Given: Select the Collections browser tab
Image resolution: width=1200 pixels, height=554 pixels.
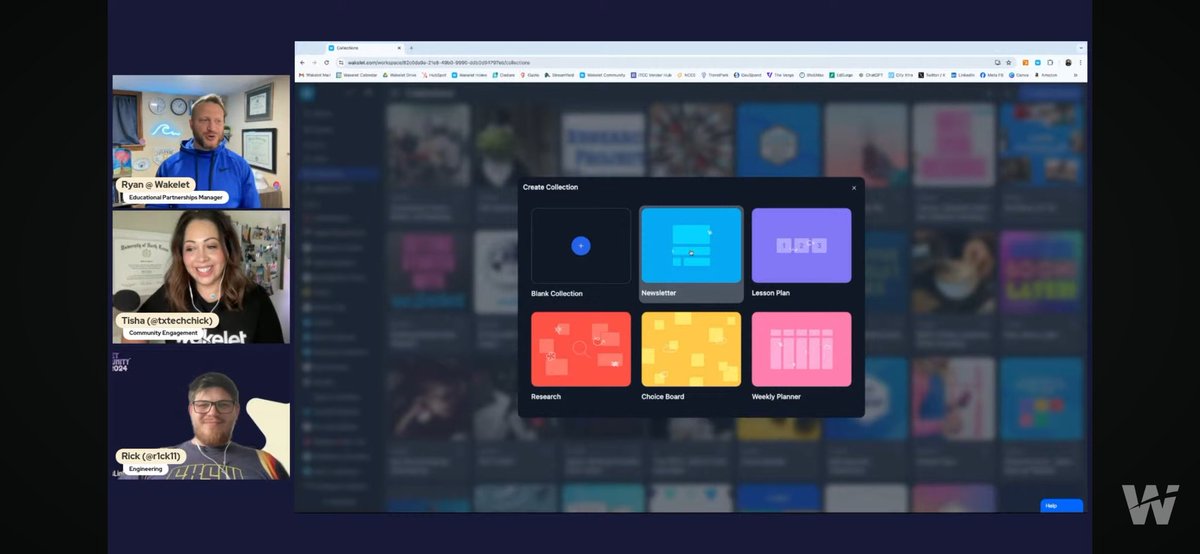Looking at the screenshot, I should point(365,48).
